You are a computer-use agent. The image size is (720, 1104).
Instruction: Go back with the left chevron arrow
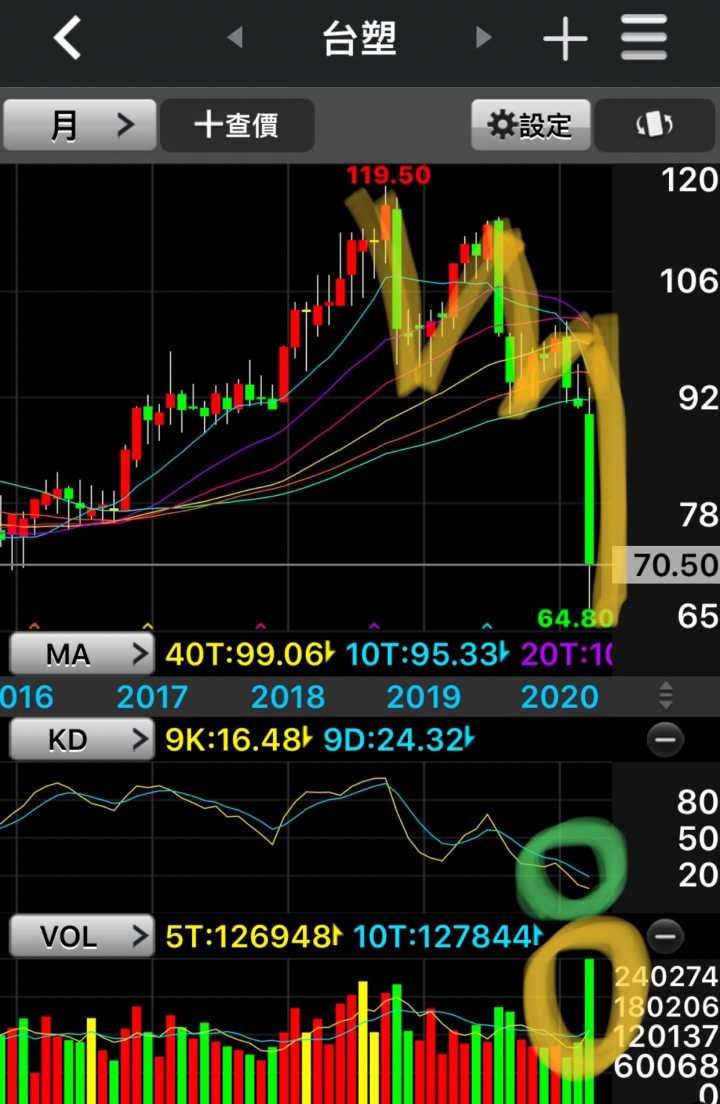[68, 37]
